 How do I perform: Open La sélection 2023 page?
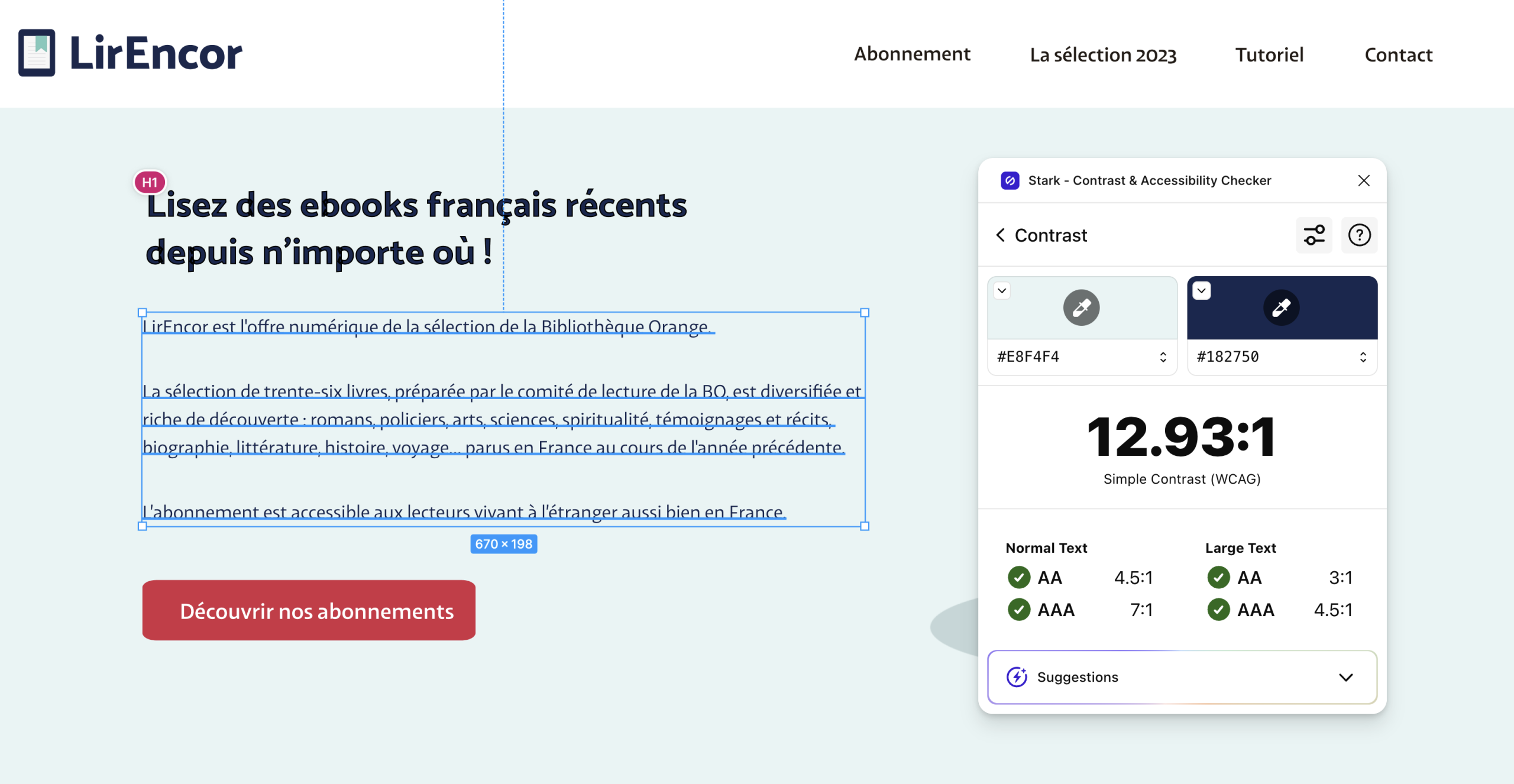pyautogui.click(x=1102, y=55)
